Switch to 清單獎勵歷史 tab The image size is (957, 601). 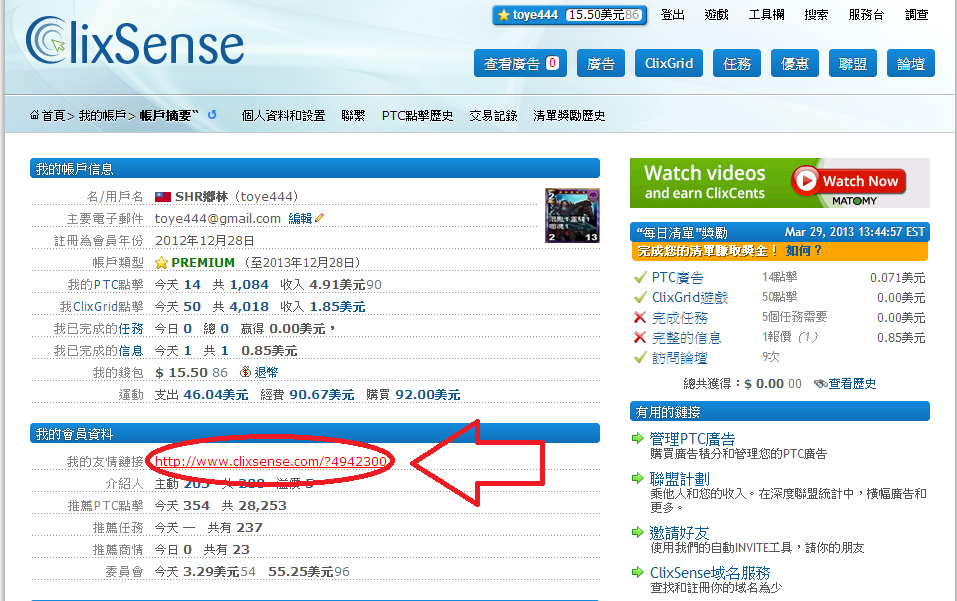[569, 115]
